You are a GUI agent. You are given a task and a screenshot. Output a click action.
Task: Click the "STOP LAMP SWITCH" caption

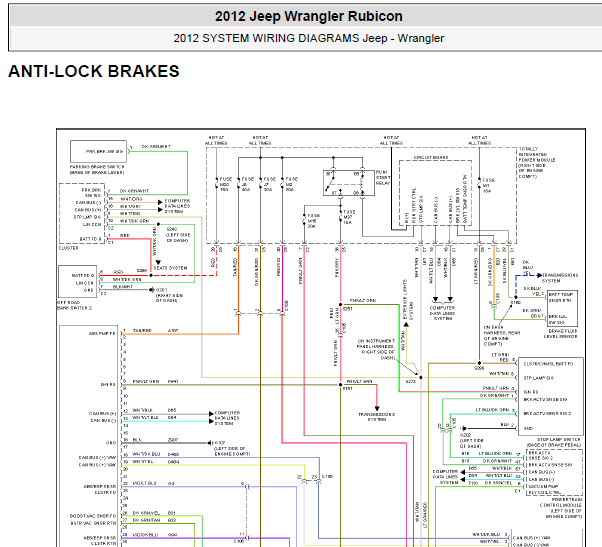coord(554,442)
